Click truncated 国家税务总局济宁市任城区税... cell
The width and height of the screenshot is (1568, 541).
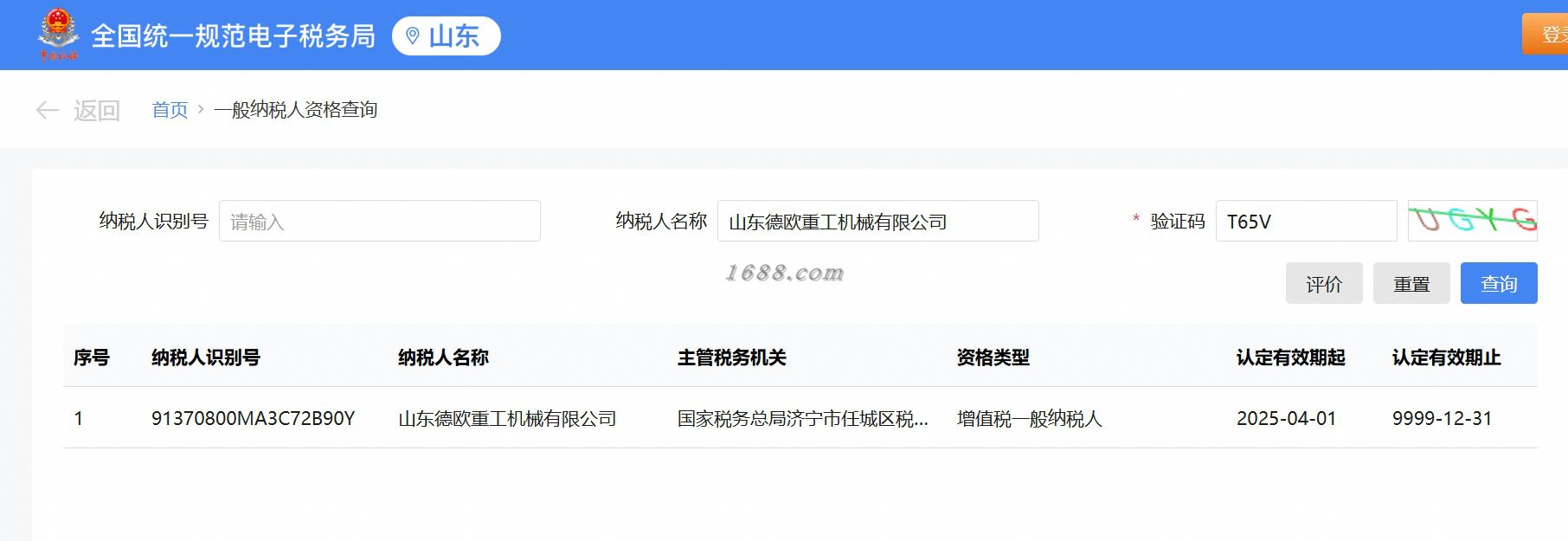(x=803, y=418)
